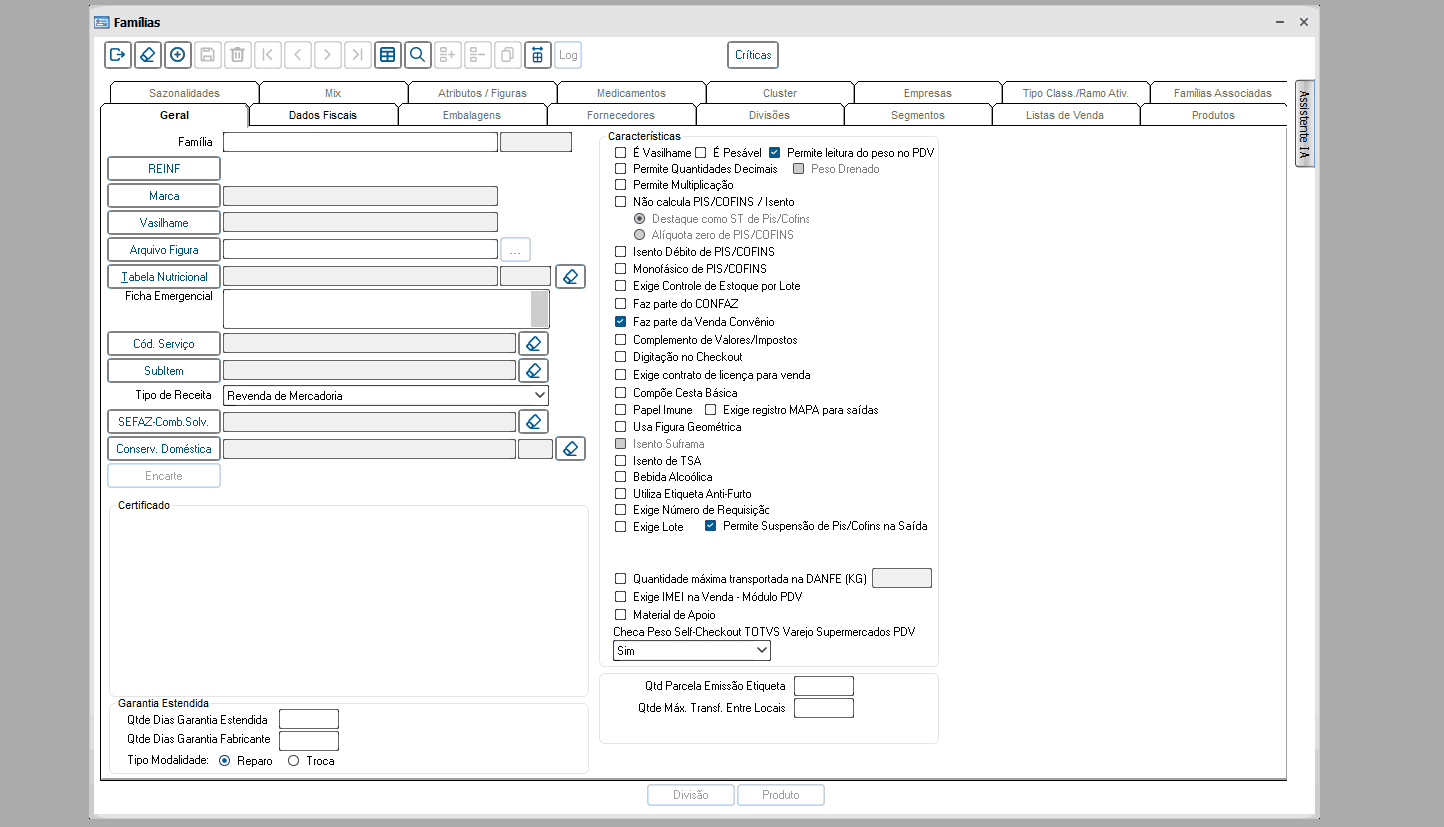The width and height of the screenshot is (1444, 827).
Task: Clear the Tabela Nutricional field with its eraser
Action: pos(570,277)
